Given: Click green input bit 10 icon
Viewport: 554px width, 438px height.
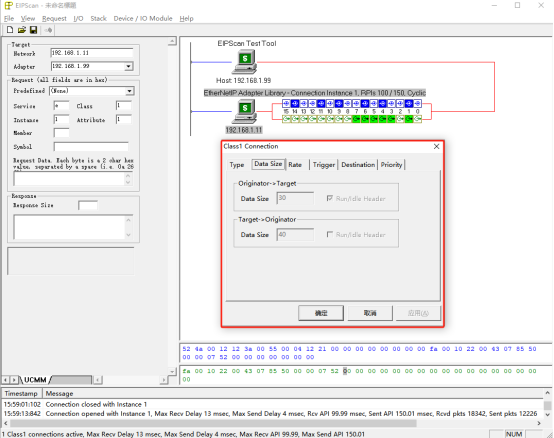Looking at the screenshot, I should pyautogui.click(x=330, y=119).
